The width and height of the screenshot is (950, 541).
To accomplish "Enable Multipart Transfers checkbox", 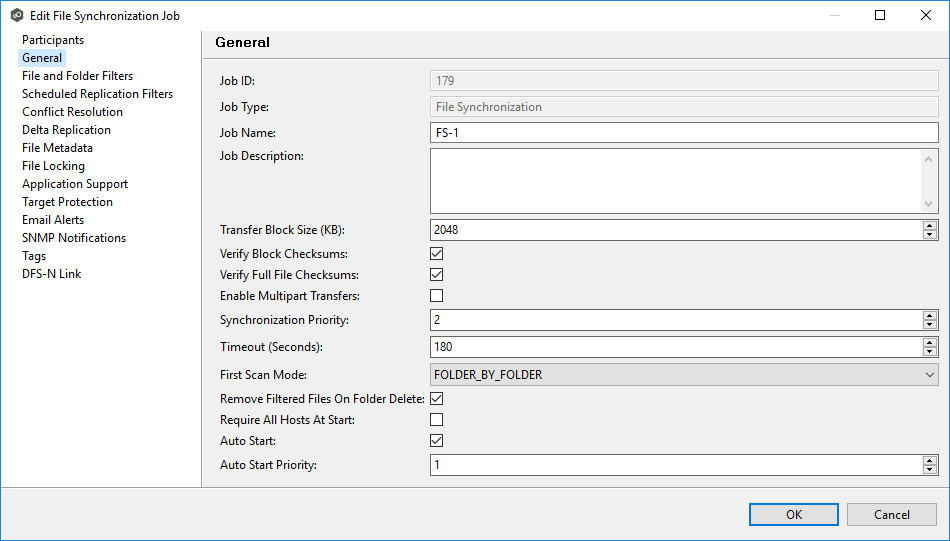I will point(436,296).
